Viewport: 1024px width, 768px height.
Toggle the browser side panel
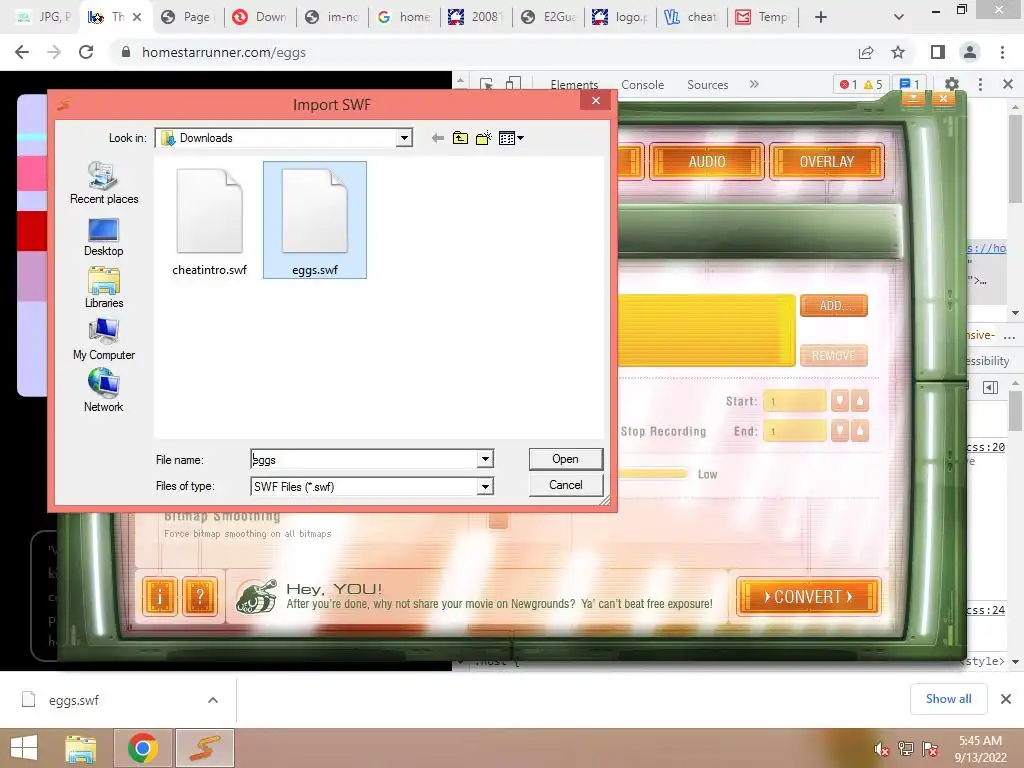[938, 52]
